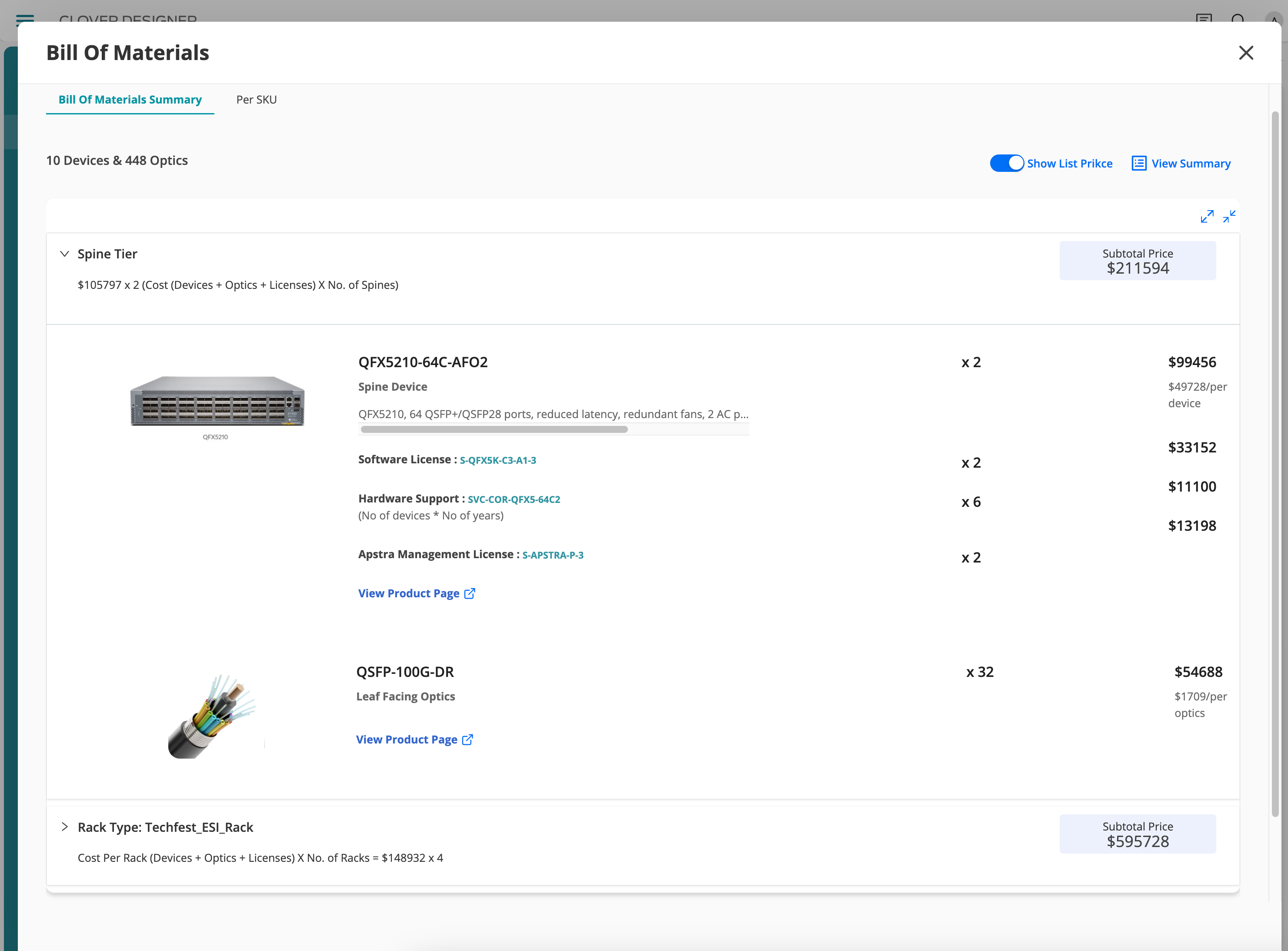
Task: Open SVC-COR-QFX5-64C2 hardware support link
Action: (514, 500)
